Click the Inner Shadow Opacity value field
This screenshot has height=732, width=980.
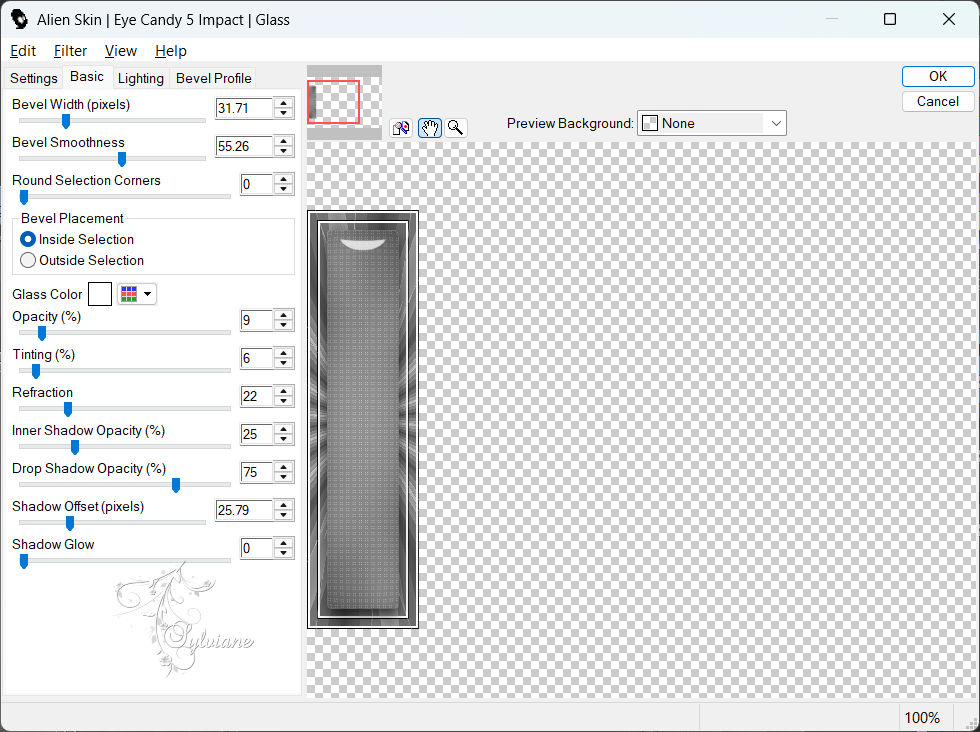(257, 434)
